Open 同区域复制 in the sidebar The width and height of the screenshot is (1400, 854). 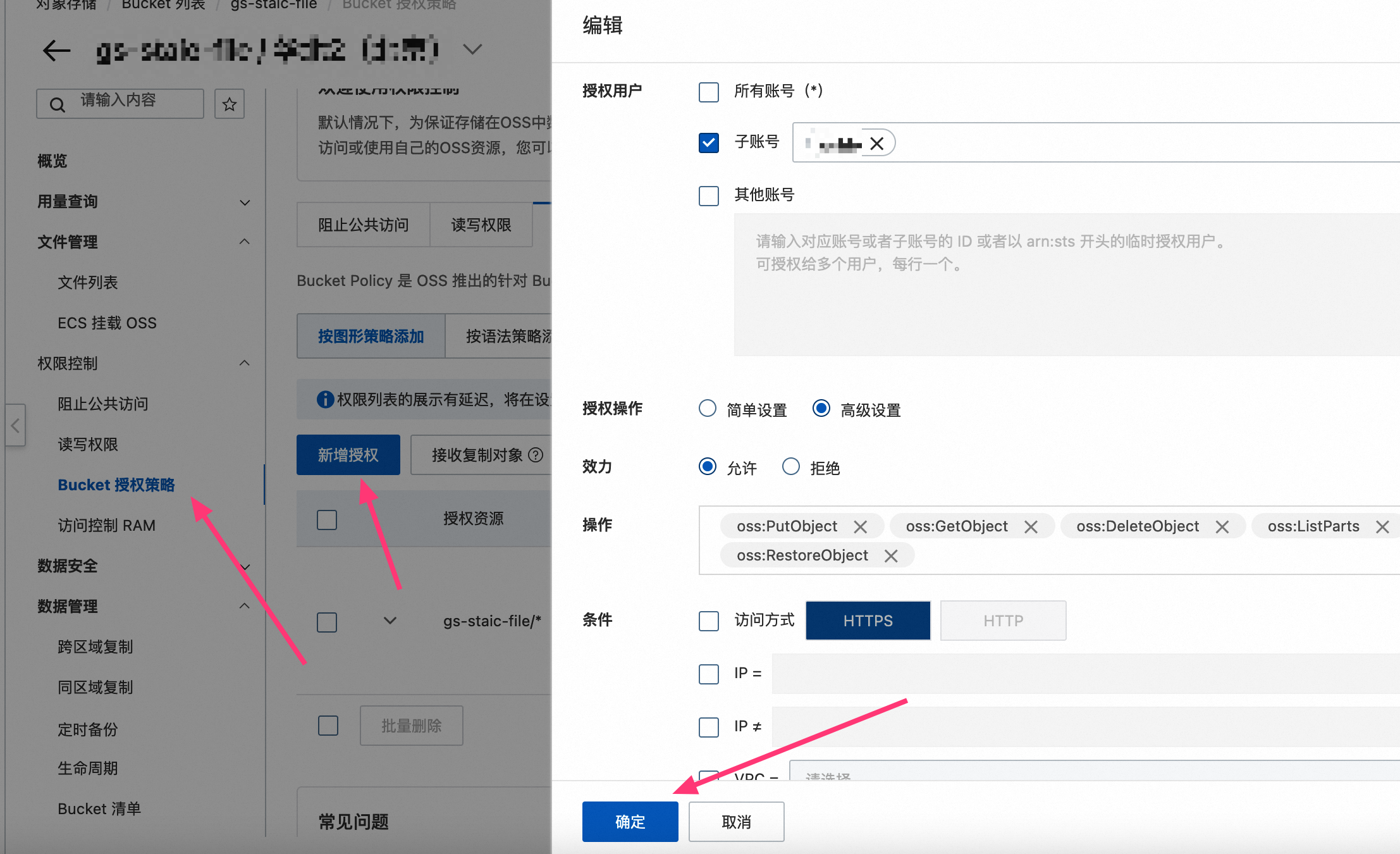click(x=95, y=687)
